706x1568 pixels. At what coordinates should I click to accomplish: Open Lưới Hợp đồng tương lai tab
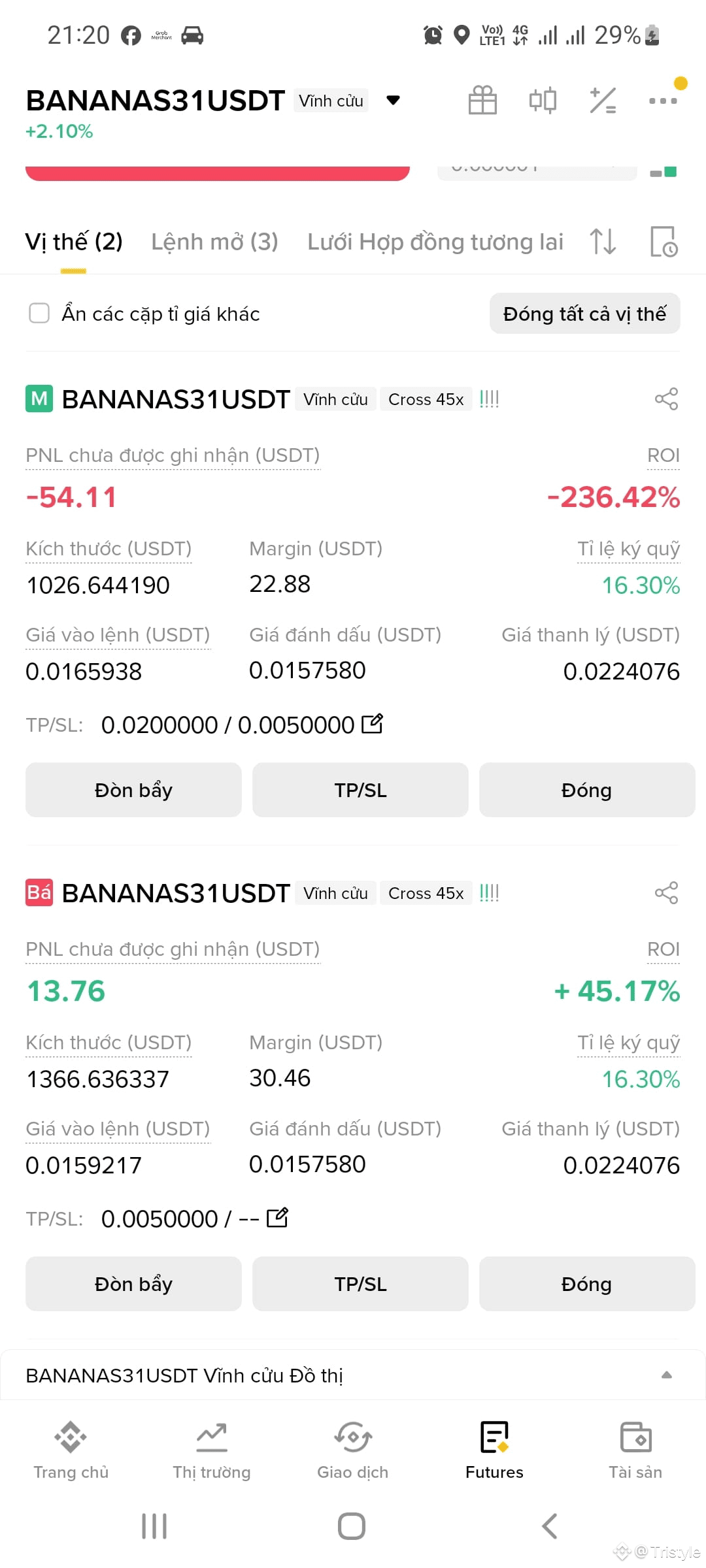pos(435,242)
